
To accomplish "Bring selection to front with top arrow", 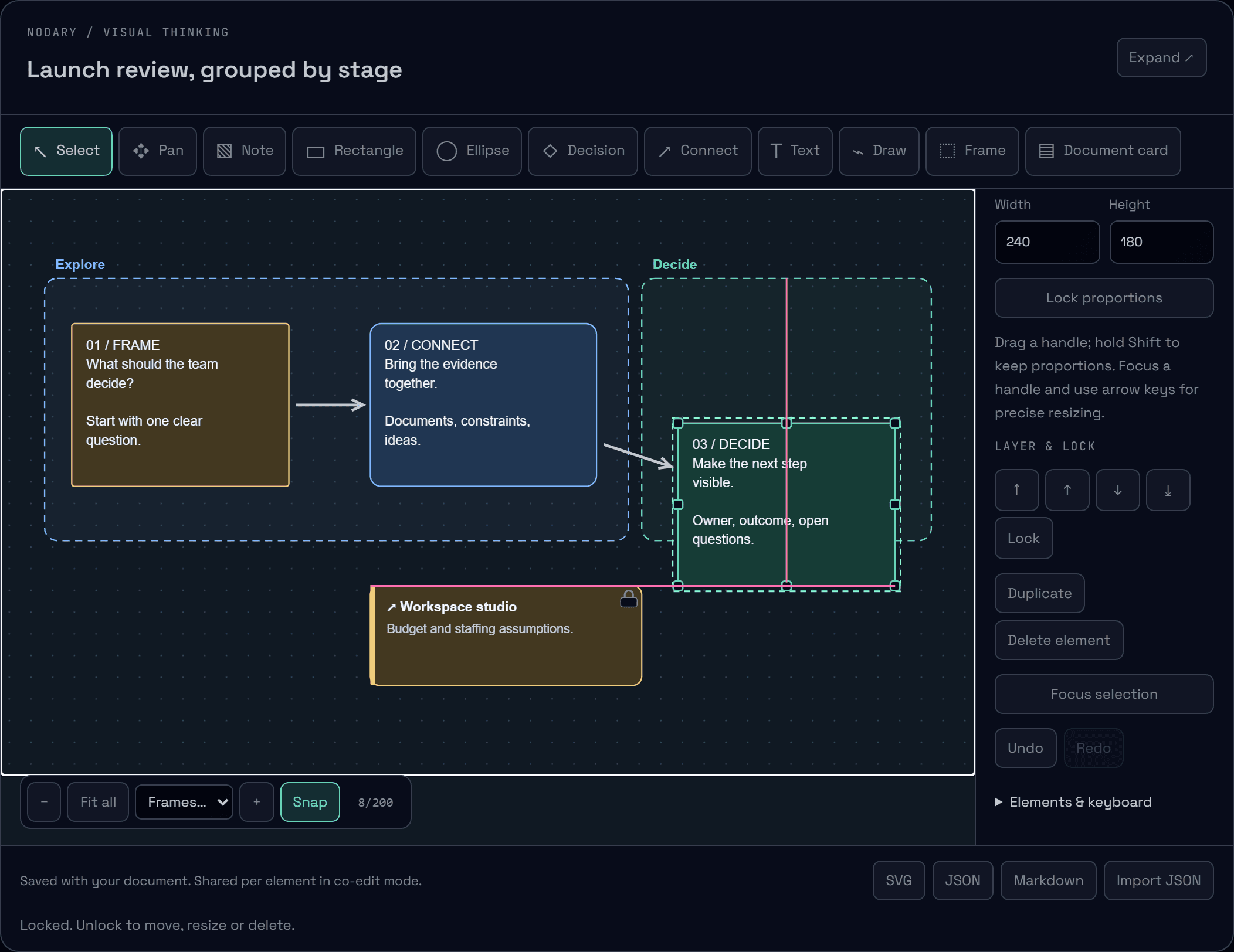I will pyautogui.click(x=1017, y=490).
